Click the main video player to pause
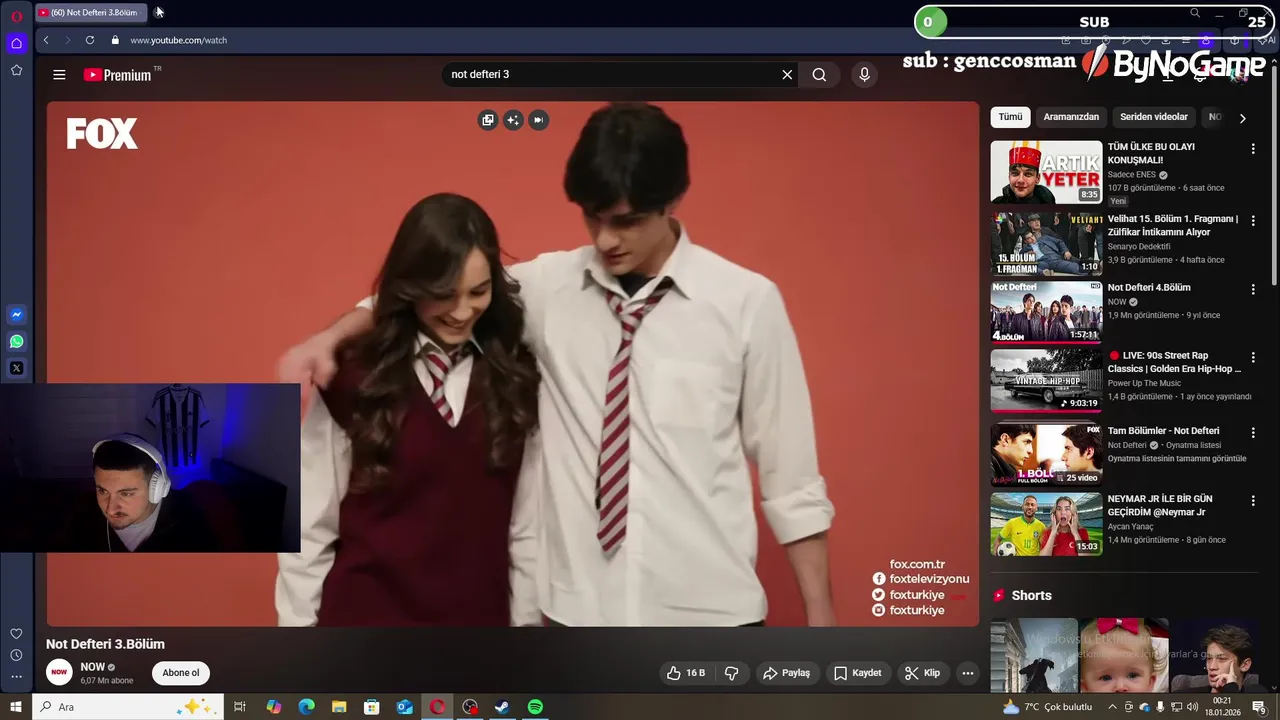This screenshot has height=720, width=1280. pyautogui.click(x=513, y=364)
